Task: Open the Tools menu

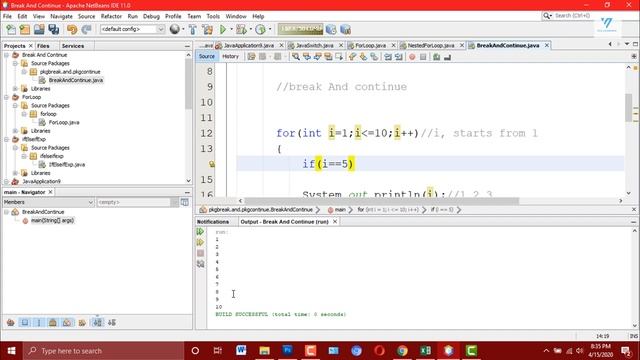Action: coord(213,16)
